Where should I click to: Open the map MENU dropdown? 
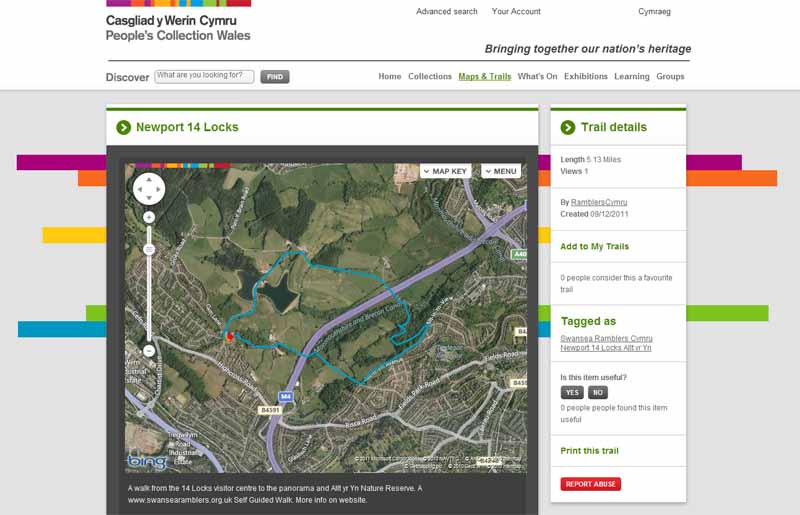click(x=500, y=171)
